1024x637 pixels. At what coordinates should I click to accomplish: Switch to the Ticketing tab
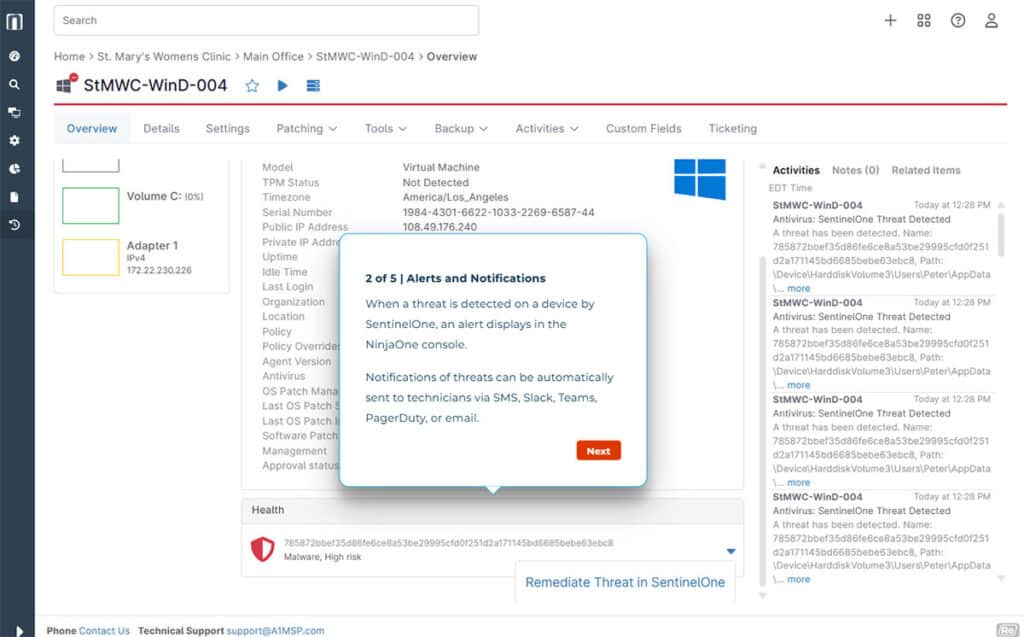(x=732, y=128)
